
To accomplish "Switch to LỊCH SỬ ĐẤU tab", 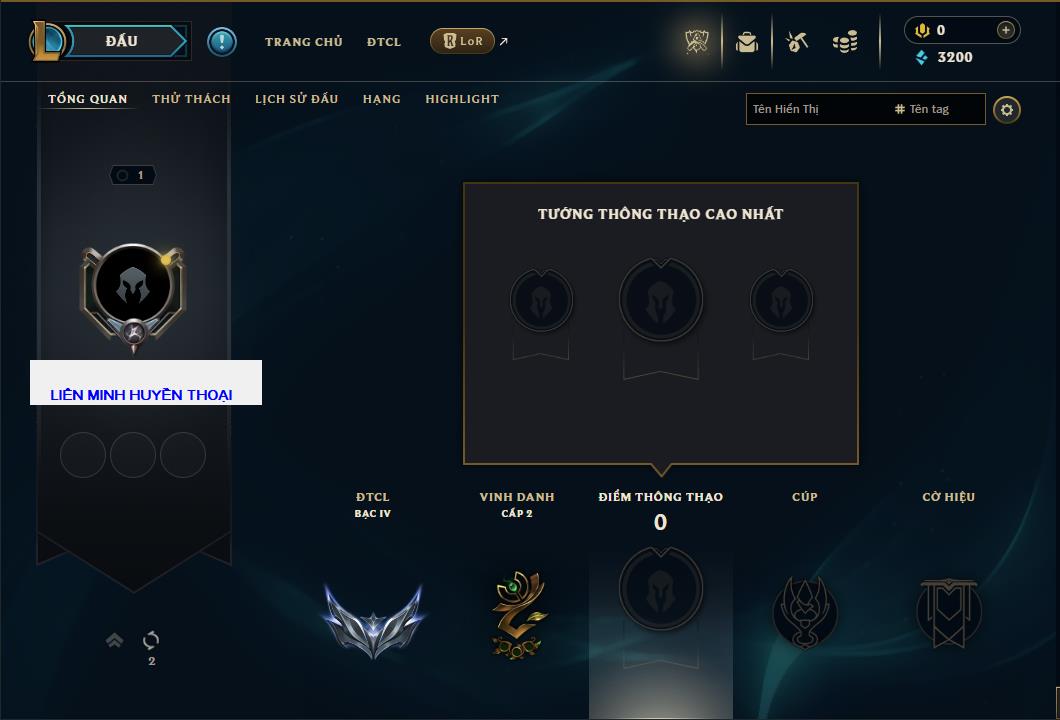I will pyautogui.click(x=296, y=99).
